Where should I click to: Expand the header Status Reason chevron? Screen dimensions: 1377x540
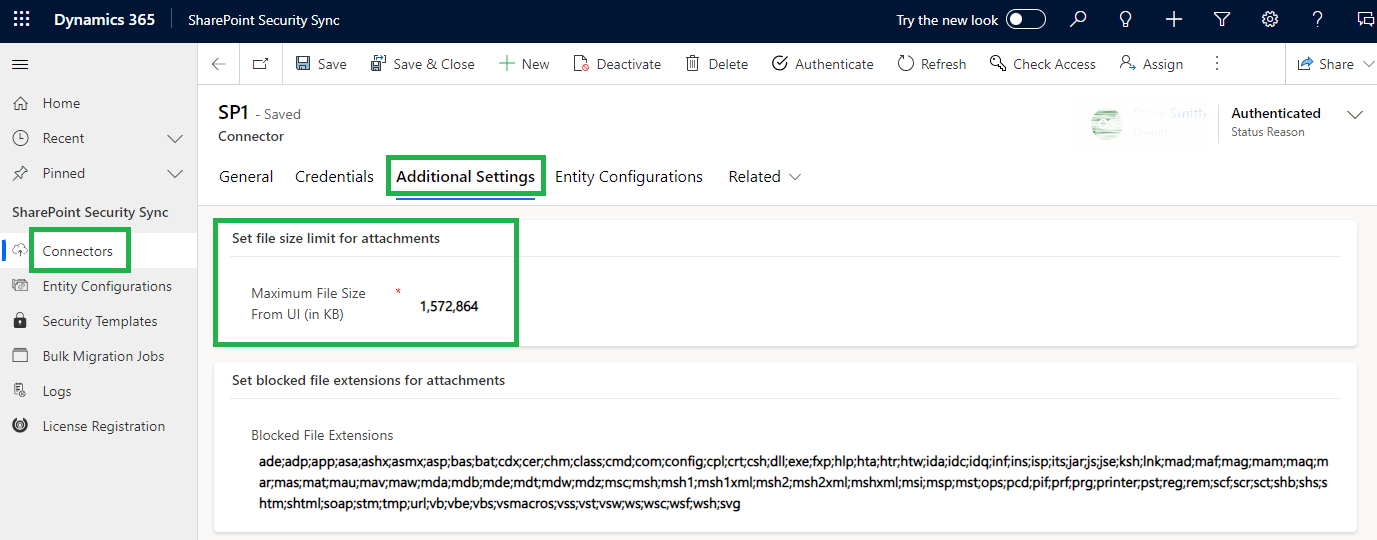coord(1355,115)
